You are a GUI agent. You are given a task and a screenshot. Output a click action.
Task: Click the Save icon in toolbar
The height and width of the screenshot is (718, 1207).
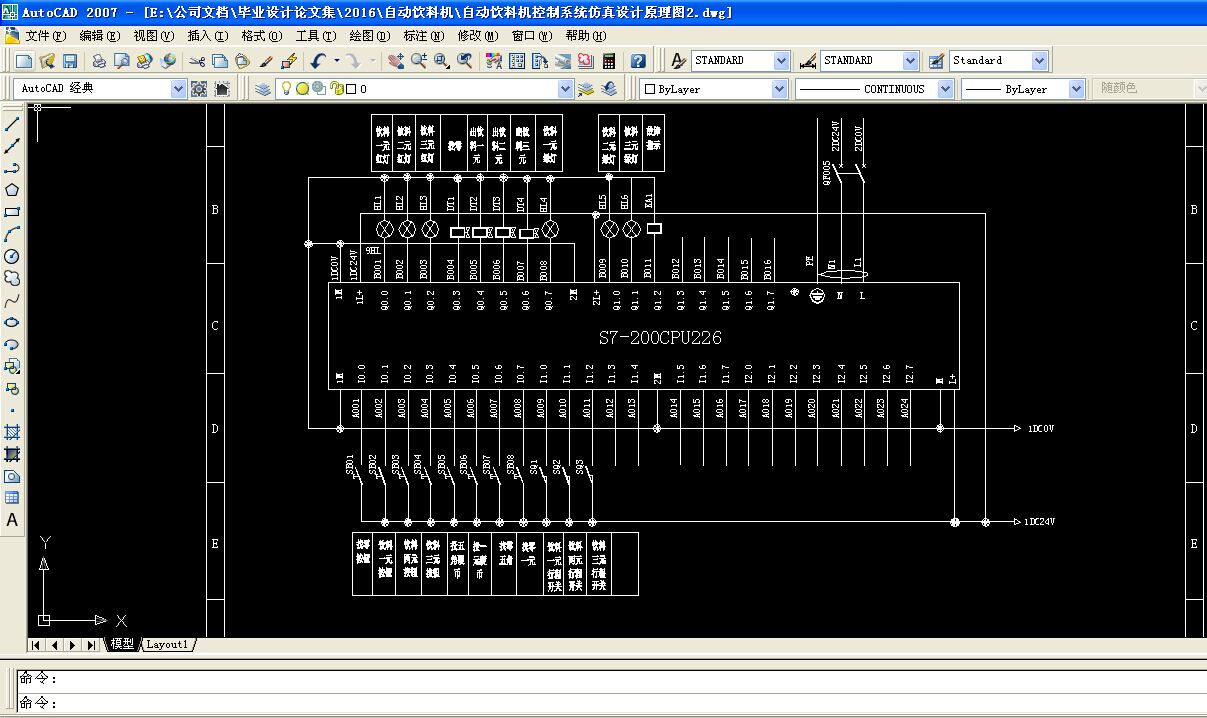click(70, 61)
